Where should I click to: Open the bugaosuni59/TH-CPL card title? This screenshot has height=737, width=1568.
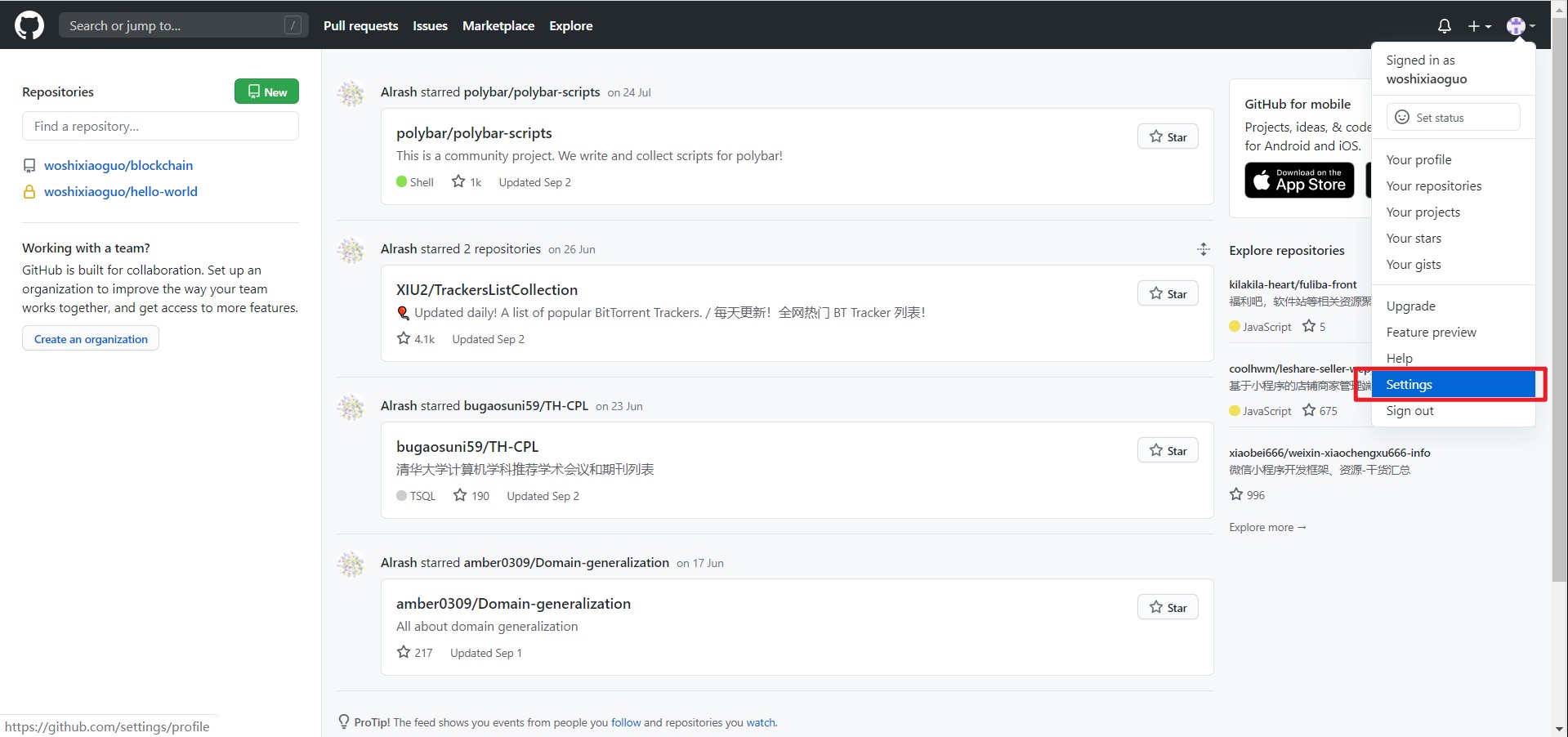[x=467, y=447]
